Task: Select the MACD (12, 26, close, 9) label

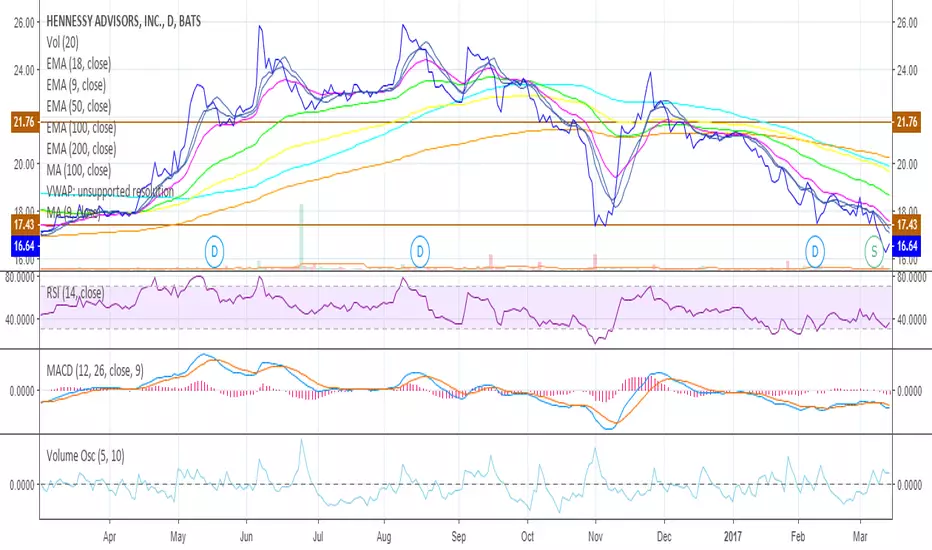Action: 95,370
